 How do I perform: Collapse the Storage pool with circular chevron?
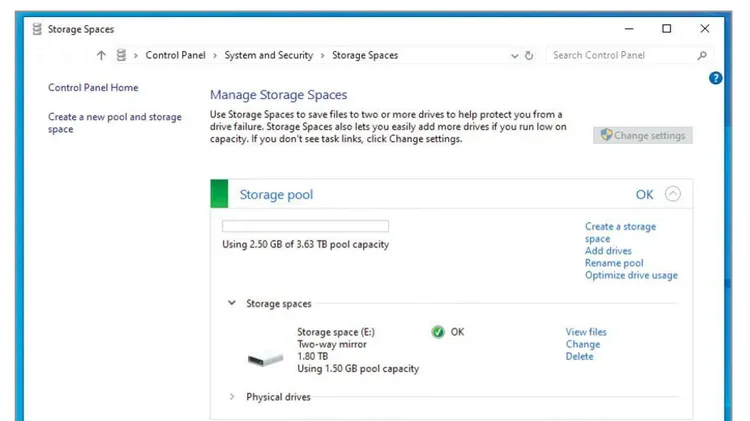pos(673,194)
